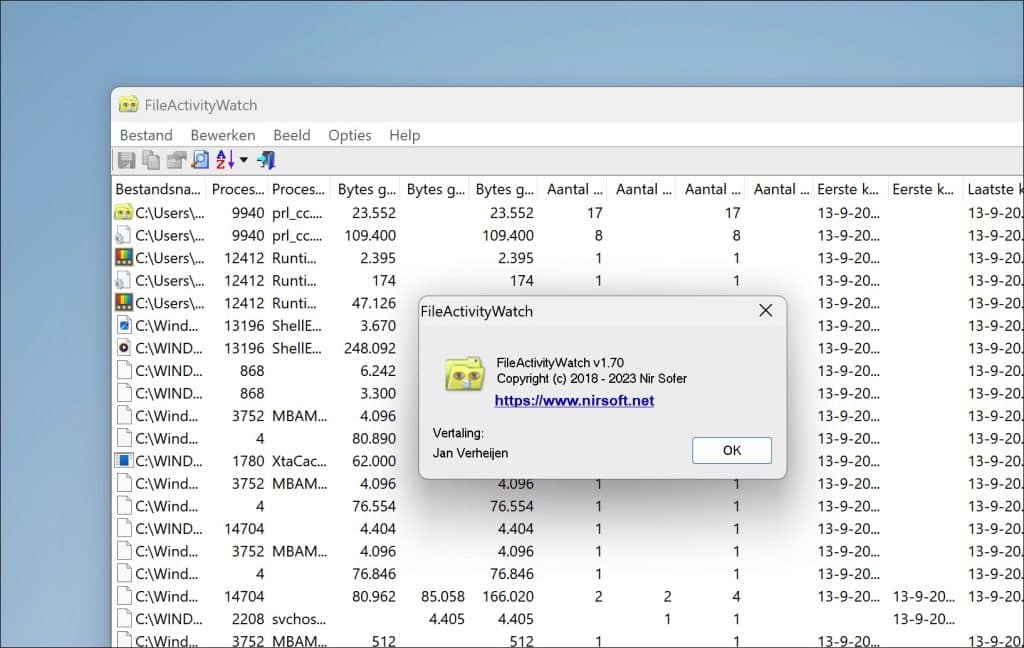The height and width of the screenshot is (648, 1024).
Task: Click the Save toolbar icon
Action: click(x=126, y=160)
